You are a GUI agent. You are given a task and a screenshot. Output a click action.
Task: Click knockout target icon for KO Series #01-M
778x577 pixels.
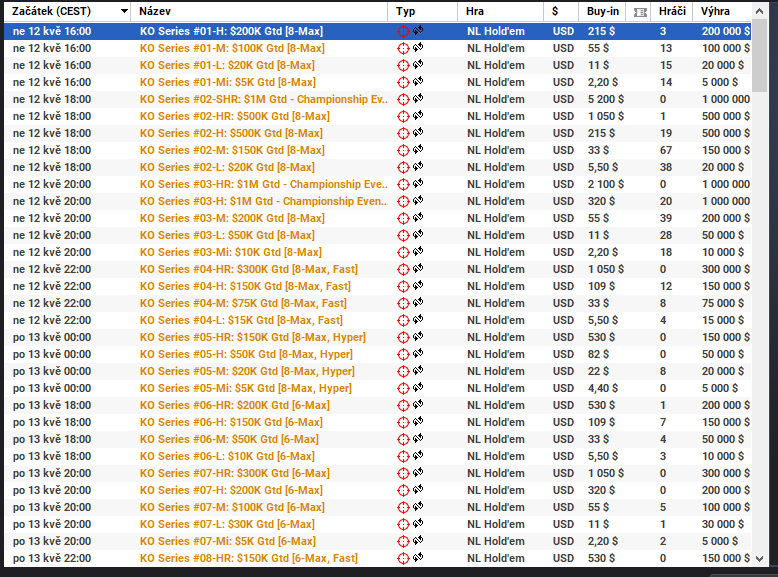[403, 48]
